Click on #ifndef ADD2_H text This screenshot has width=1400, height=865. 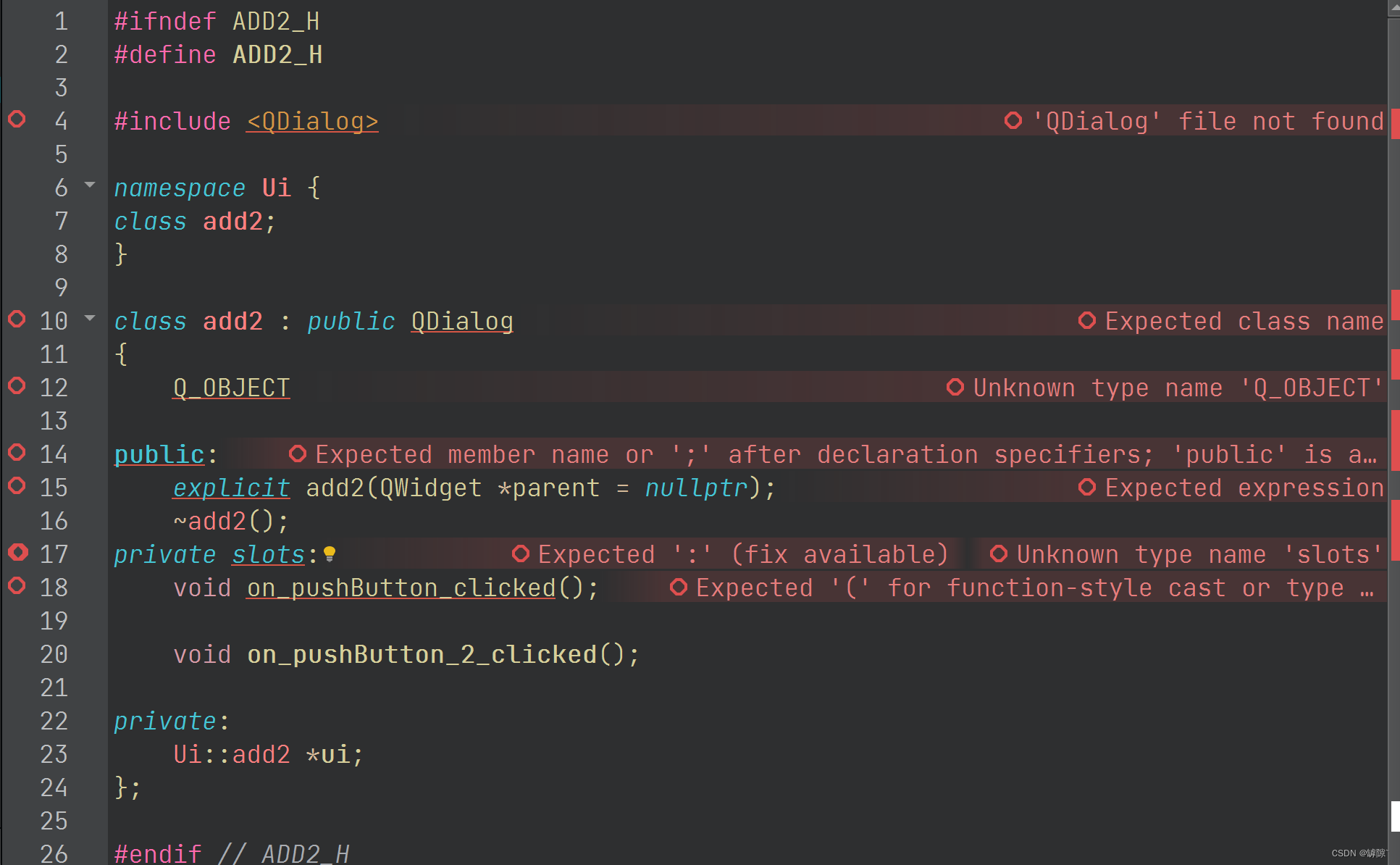217,21
